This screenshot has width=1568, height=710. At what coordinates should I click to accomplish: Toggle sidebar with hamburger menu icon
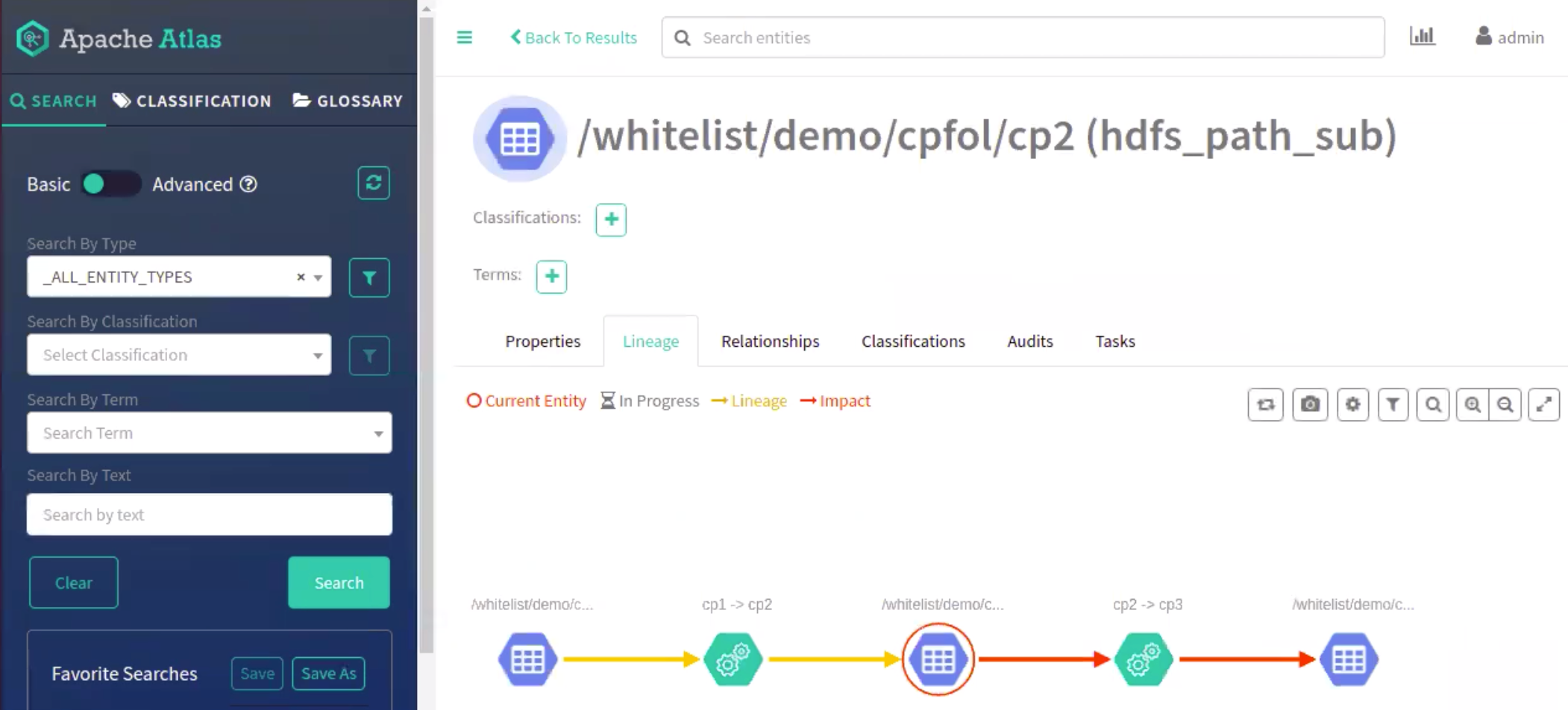464,37
